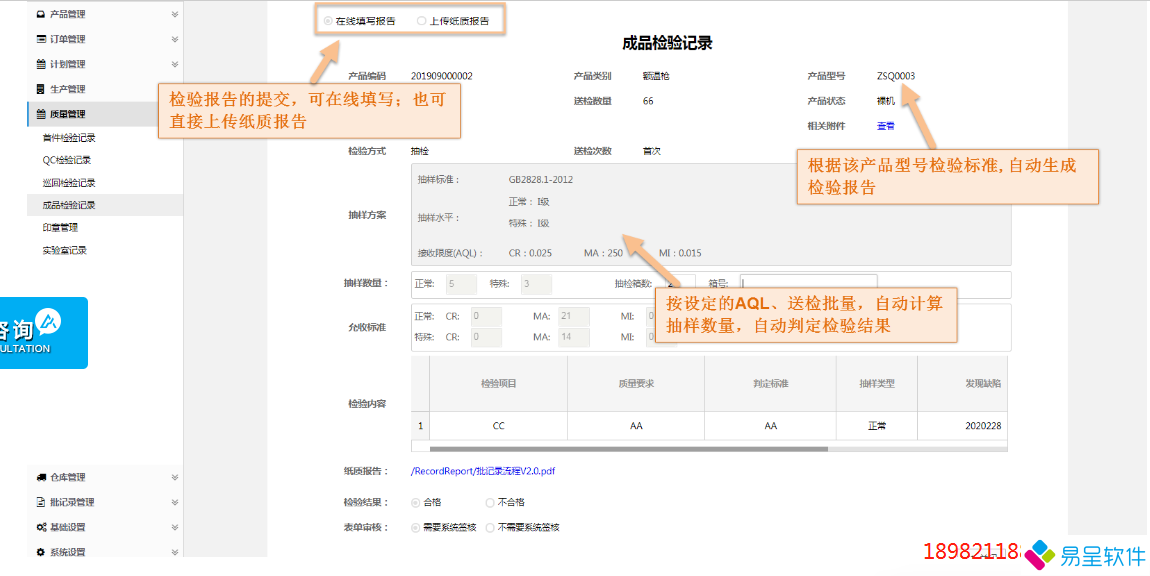
Task: Click the 特殊 row CR acceptance field
Action: [486, 338]
